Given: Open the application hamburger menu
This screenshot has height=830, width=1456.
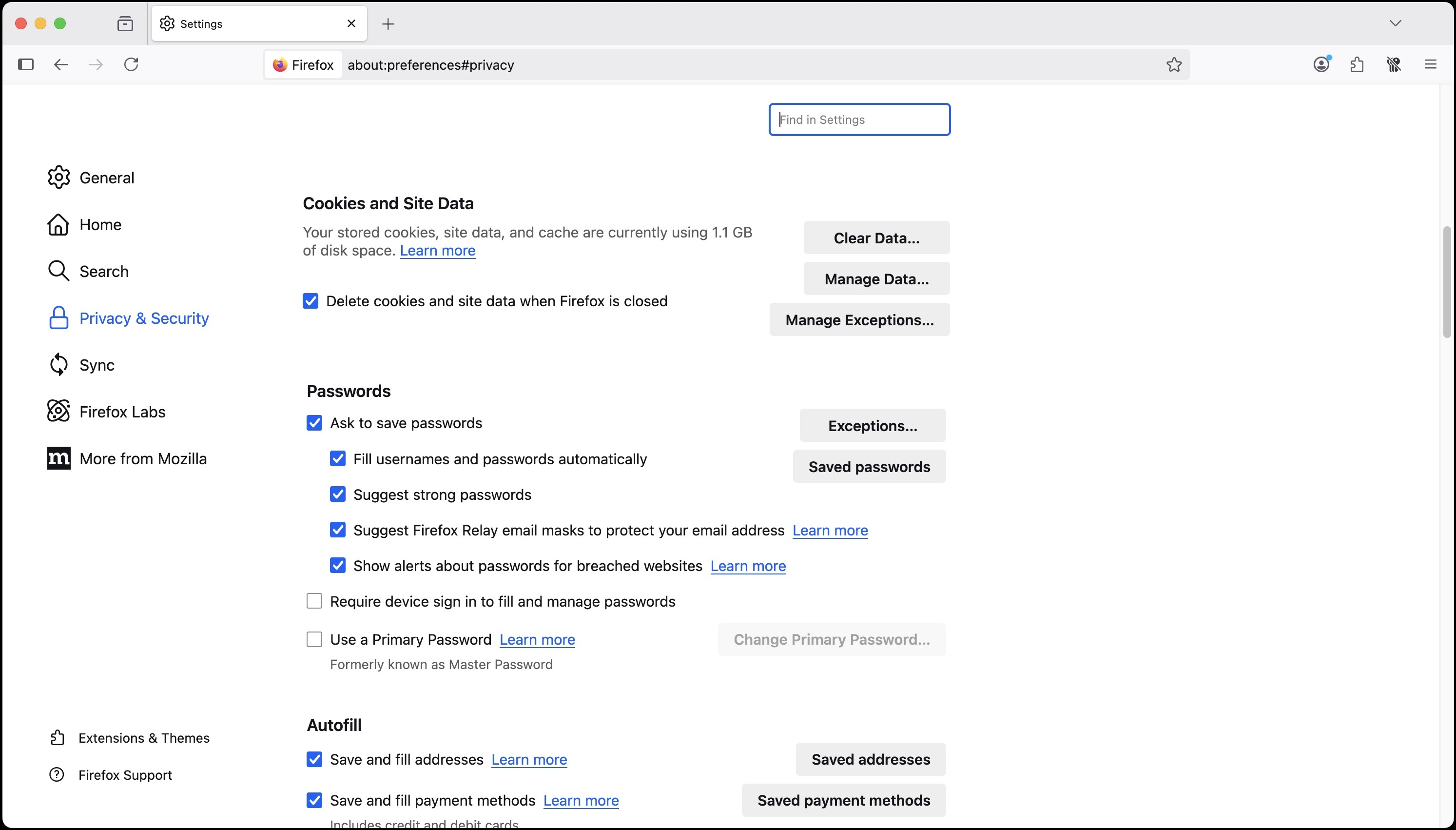Looking at the screenshot, I should [1430, 64].
